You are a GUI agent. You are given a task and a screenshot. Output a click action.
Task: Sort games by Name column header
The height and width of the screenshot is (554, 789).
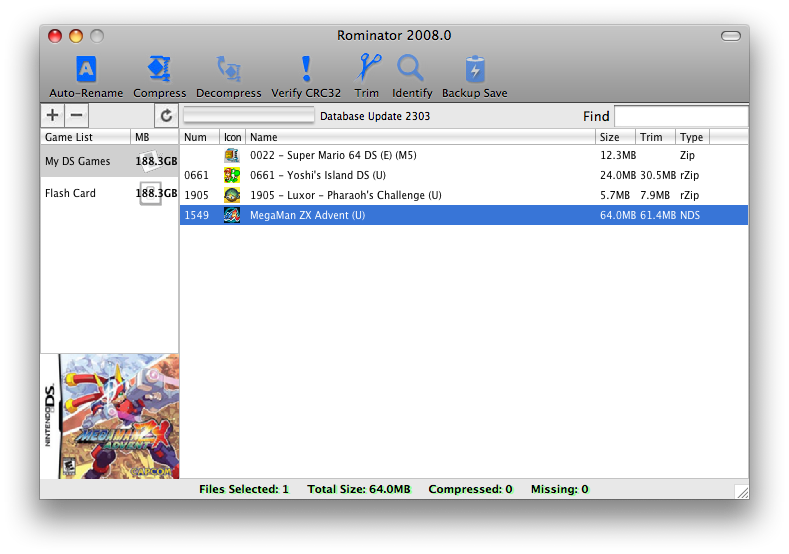coord(420,137)
